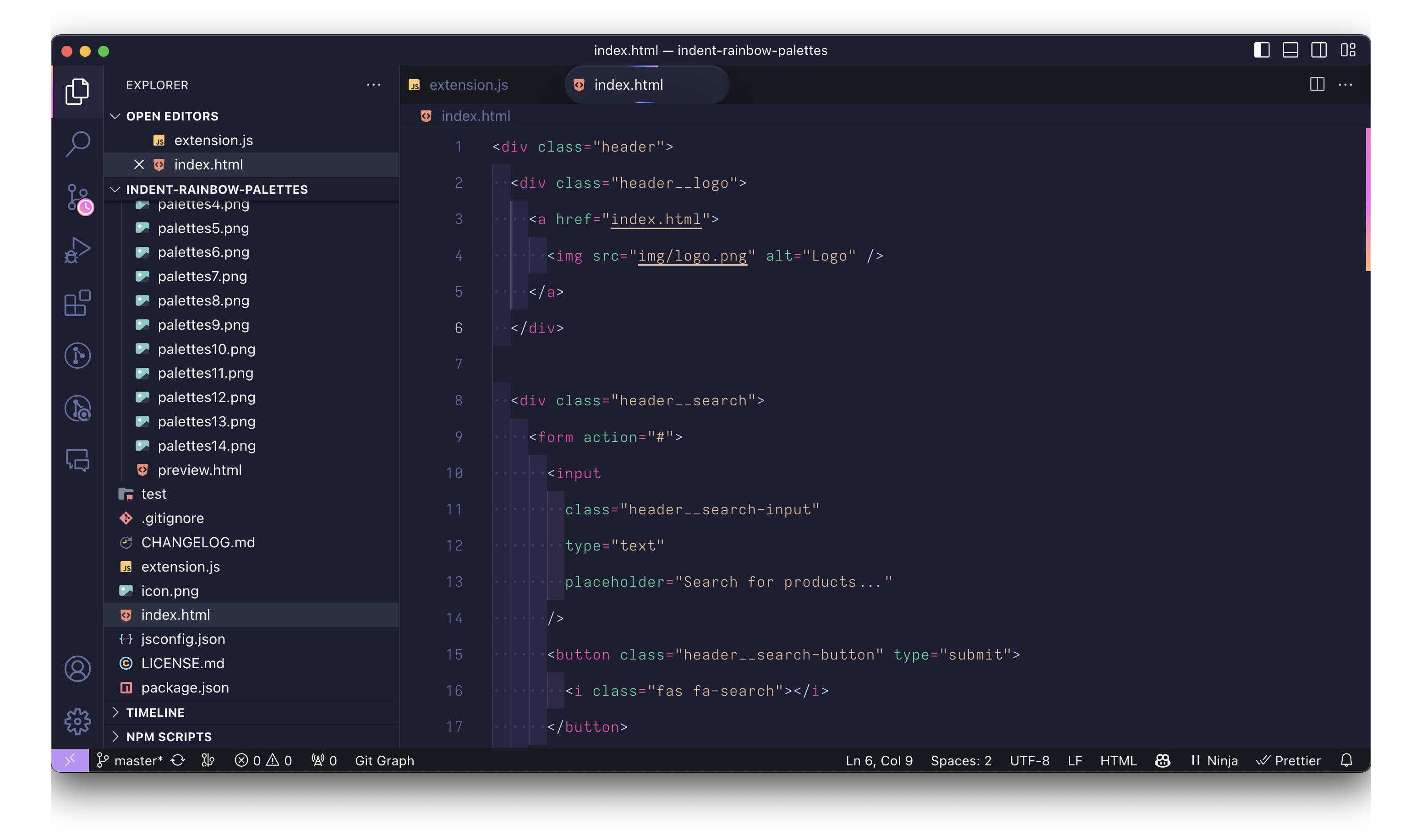Open the Extensions view
This screenshot has width=1422, height=840.
77,303
